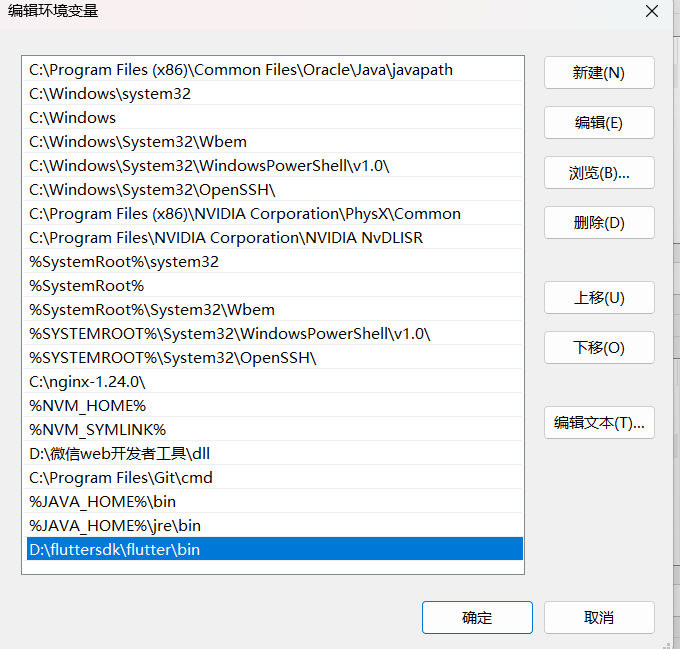Move entry up with 上移(U)
This screenshot has width=680, height=649.
(599, 297)
